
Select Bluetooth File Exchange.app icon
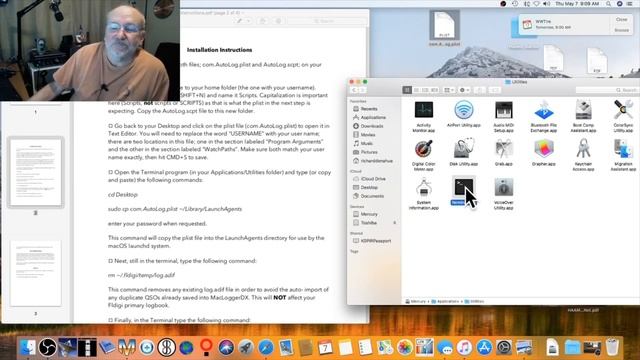click(543, 110)
